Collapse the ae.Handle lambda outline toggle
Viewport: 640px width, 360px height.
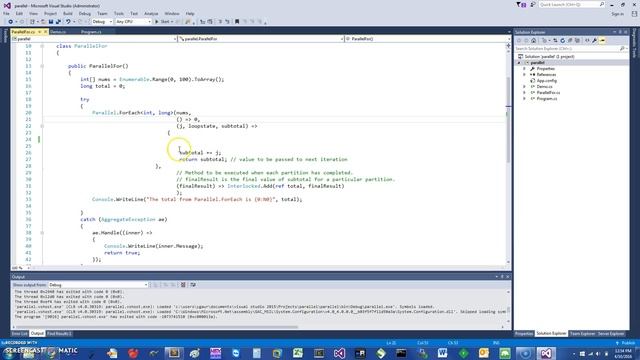pos(42,233)
